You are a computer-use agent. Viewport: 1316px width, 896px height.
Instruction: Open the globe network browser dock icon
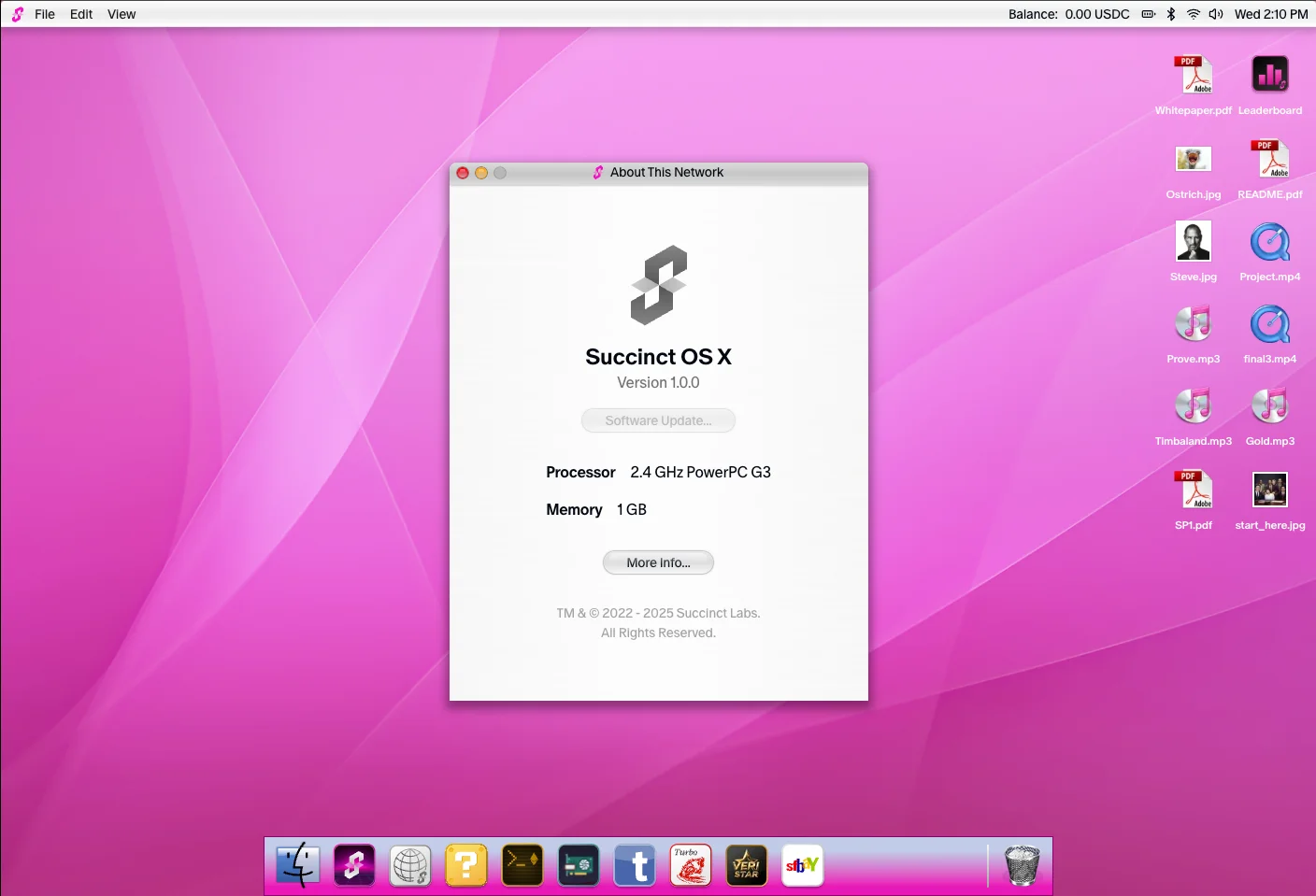point(410,865)
